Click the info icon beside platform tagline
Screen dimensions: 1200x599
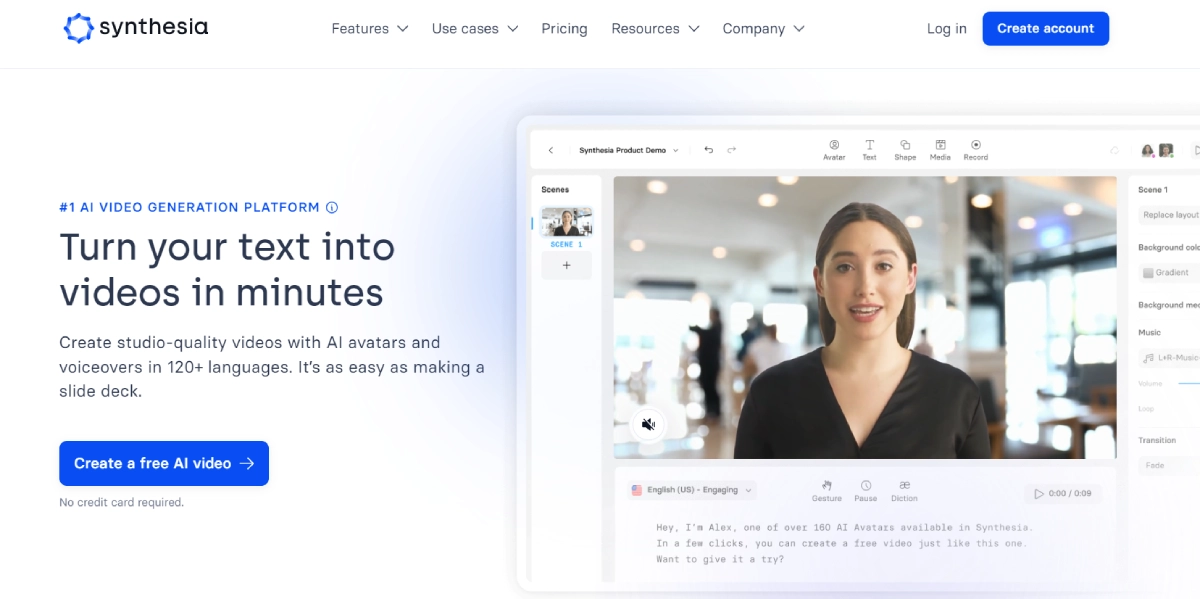point(332,208)
